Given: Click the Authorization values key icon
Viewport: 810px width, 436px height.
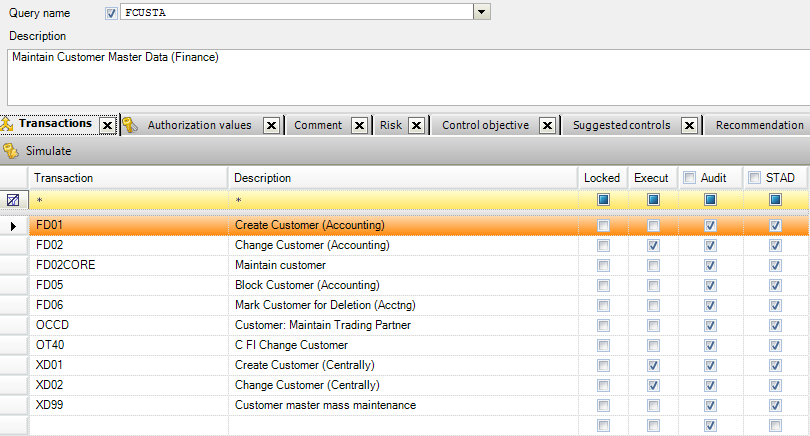Looking at the screenshot, I should [130, 125].
